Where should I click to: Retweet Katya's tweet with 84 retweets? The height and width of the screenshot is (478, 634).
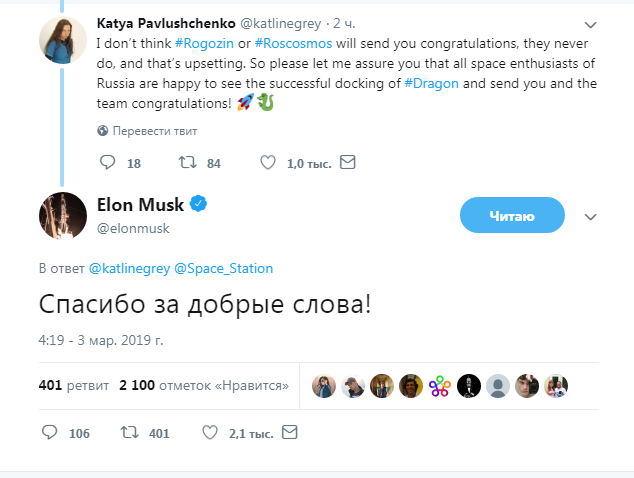[186, 162]
